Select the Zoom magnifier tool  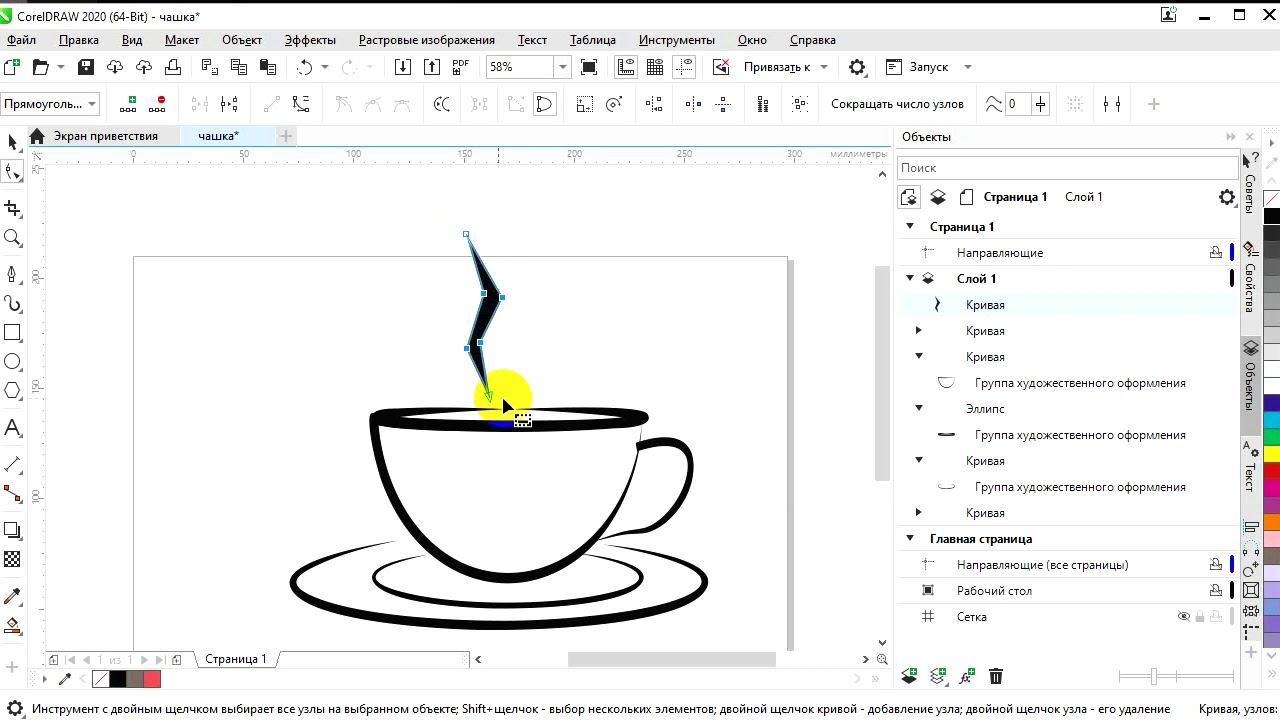coord(13,238)
